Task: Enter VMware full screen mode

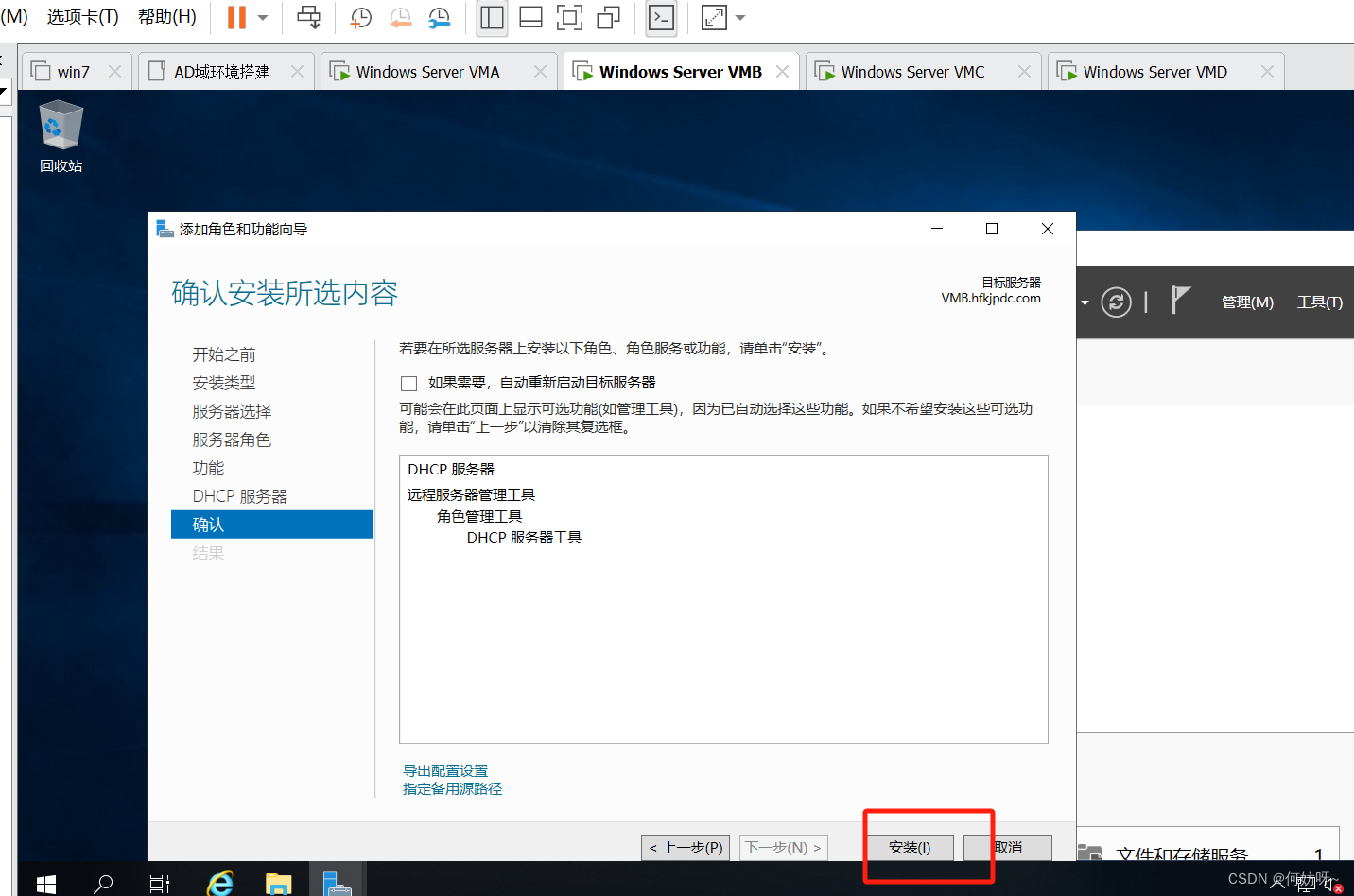Action: [569, 17]
